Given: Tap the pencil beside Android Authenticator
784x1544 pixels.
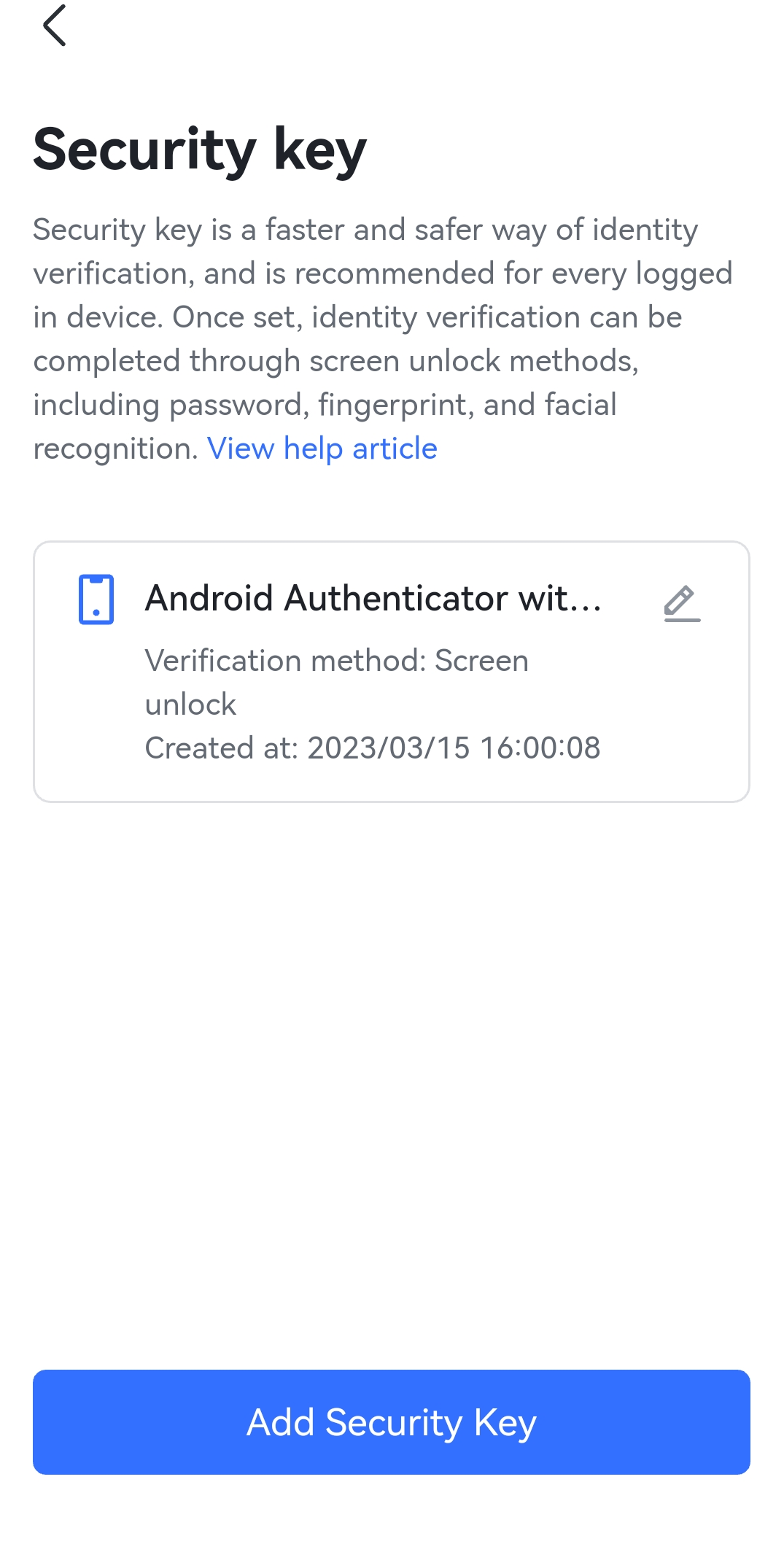Looking at the screenshot, I should [x=683, y=604].
